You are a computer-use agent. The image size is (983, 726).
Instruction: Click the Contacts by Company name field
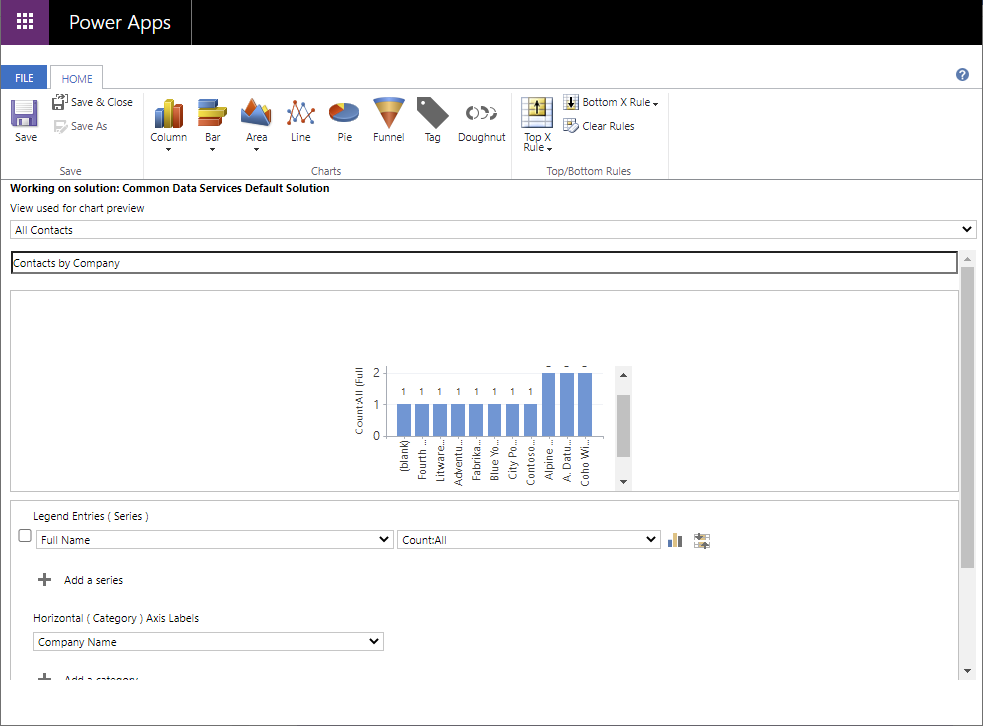tap(484, 263)
